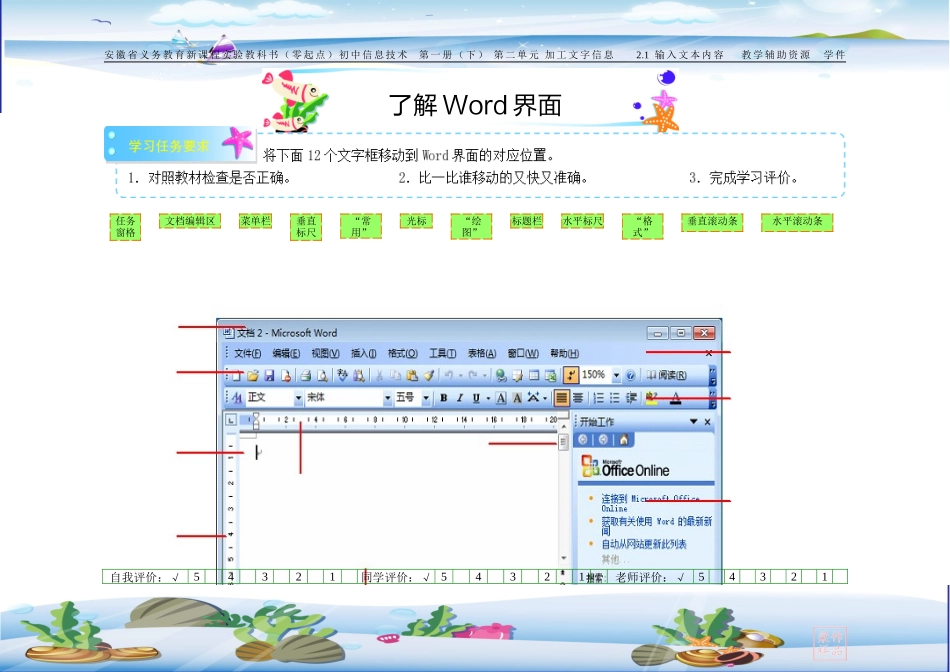Open the 格式(O) menu
Image resolution: width=950 pixels, height=672 pixels.
[x=403, y=353]
